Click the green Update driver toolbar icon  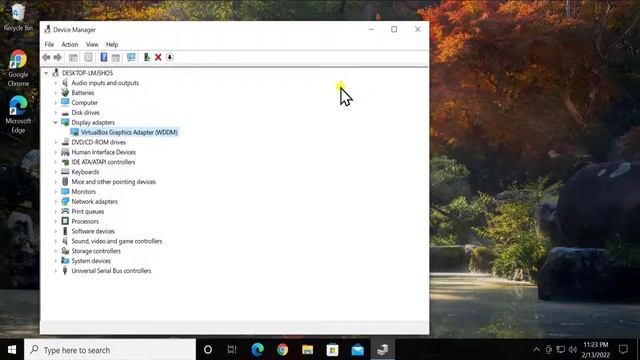click(147, 58)
